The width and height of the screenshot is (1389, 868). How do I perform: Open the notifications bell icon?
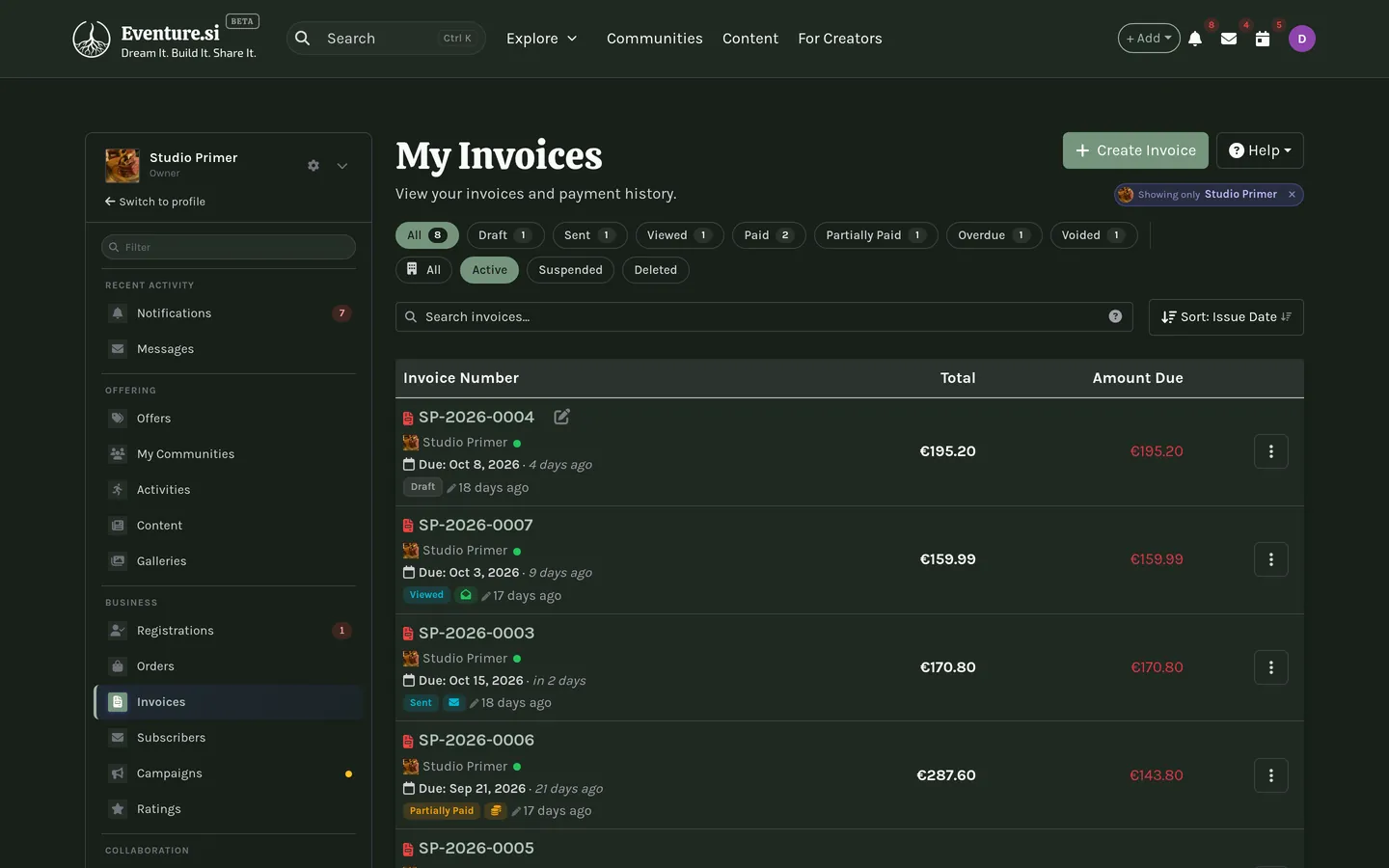coord(1195,39)
